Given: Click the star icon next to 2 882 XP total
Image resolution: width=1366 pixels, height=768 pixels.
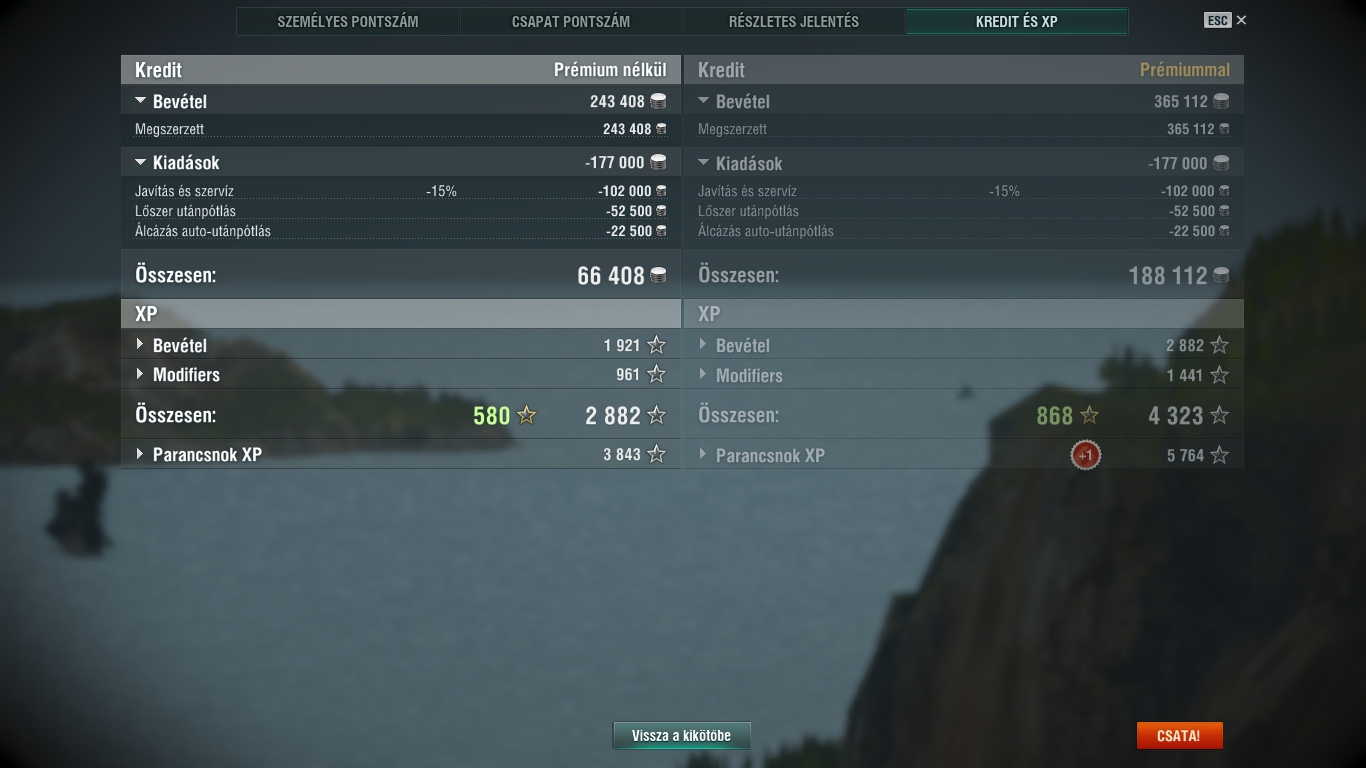Looking at the screenshot, I should click(657, 415).
